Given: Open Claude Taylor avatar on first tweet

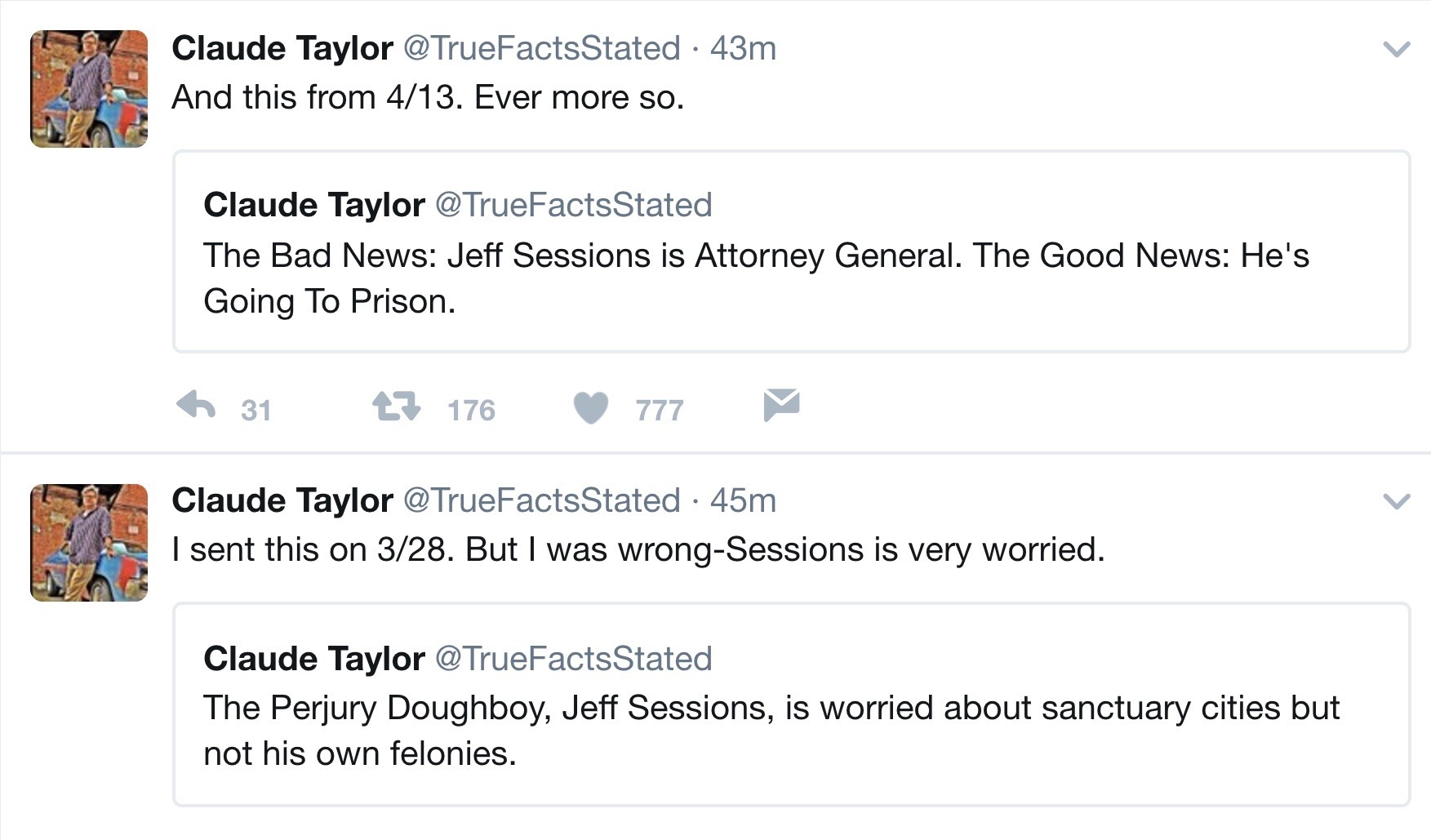Looking at the screenshot, I should click(89, 89).
